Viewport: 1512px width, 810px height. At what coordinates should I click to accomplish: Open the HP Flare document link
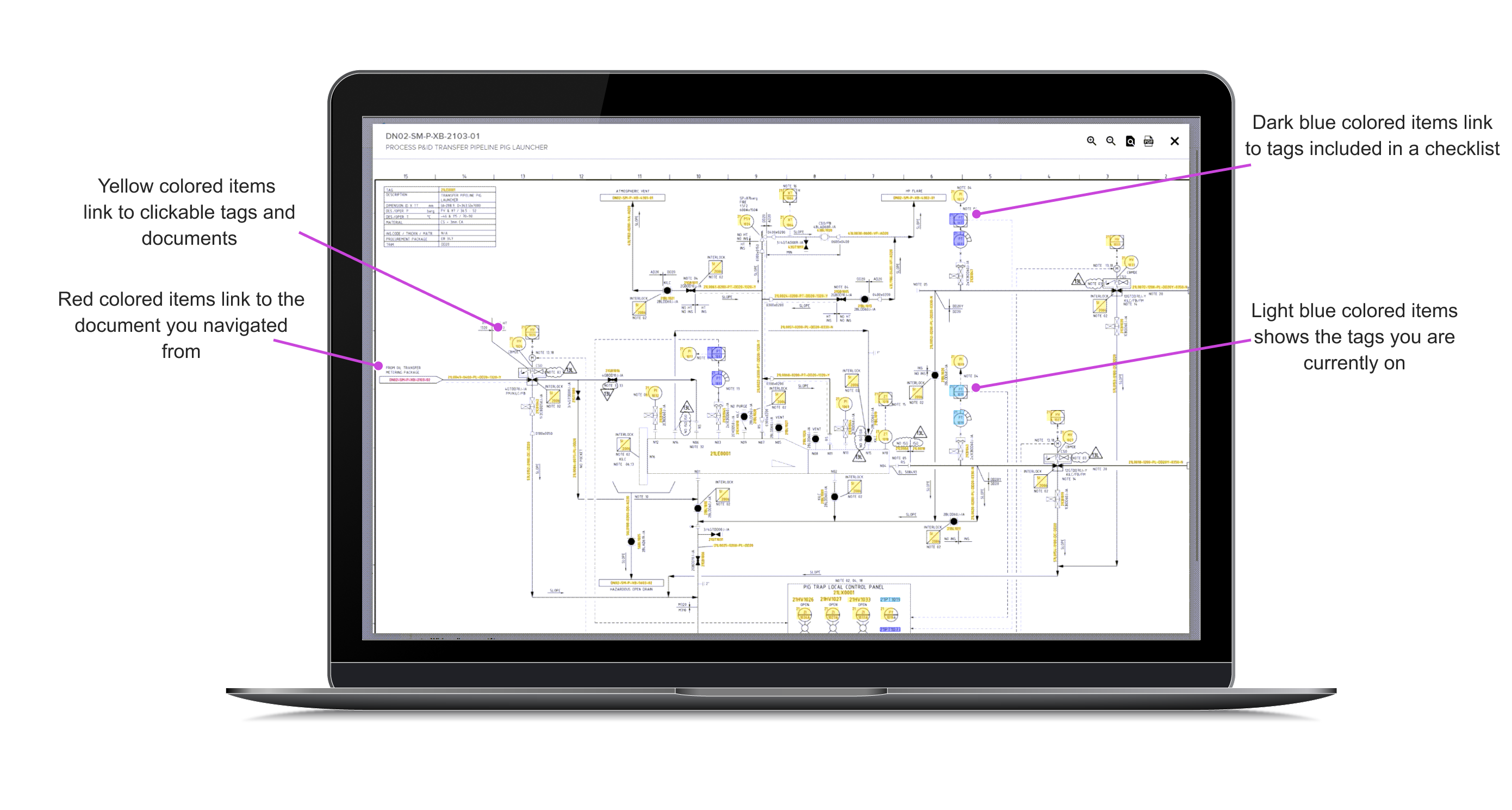pyautogui.click(x=913, y=198)
